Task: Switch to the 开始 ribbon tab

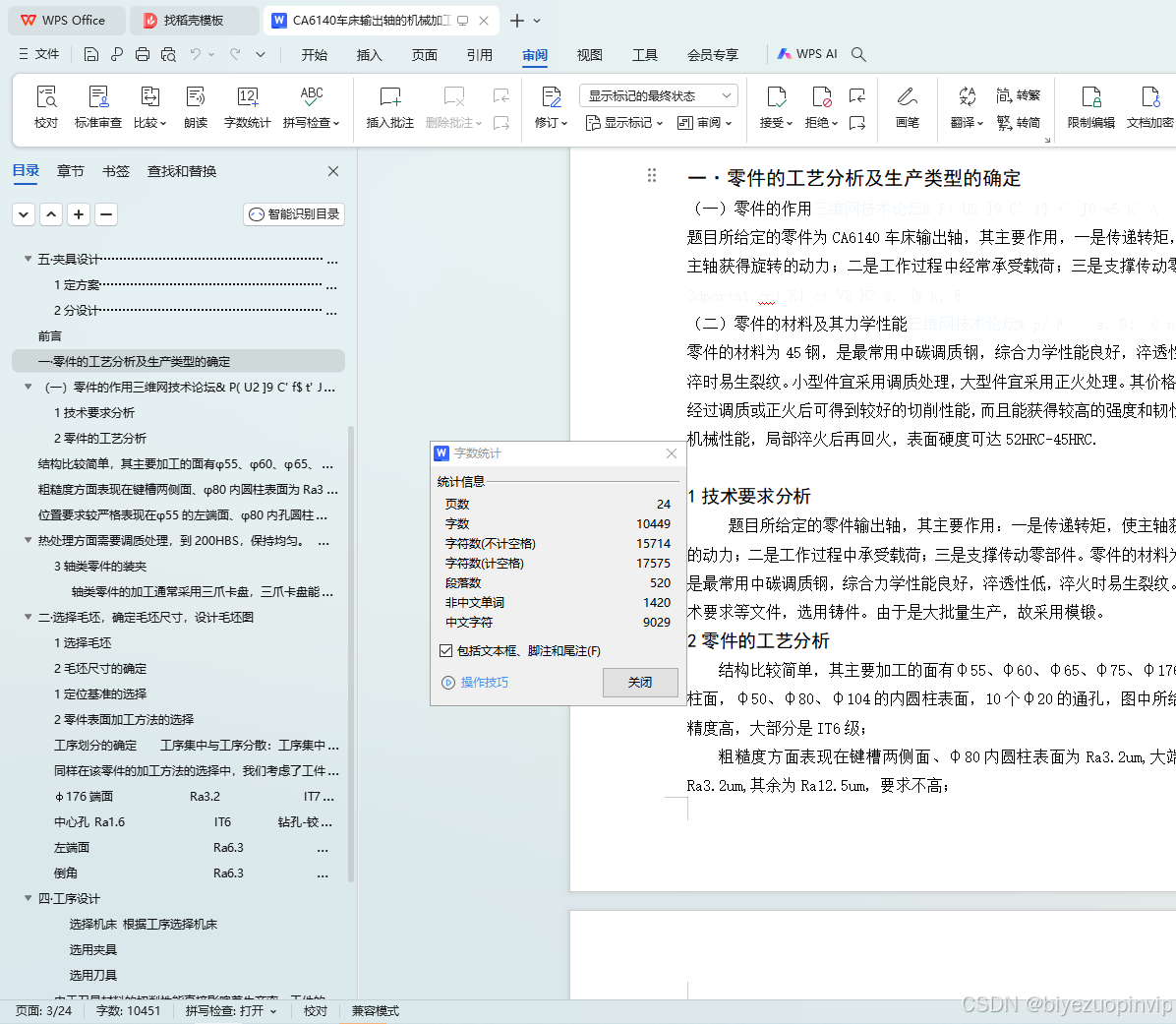Action: point(315,55)
